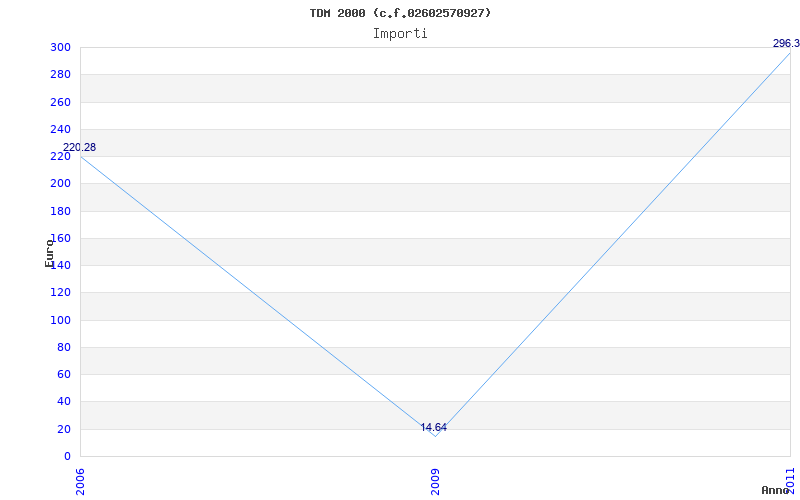This screenshot has height=500, width=800.
Task: Click the 180 y-axis tick label
Action: pyautogui.click(x=60, y=211)
